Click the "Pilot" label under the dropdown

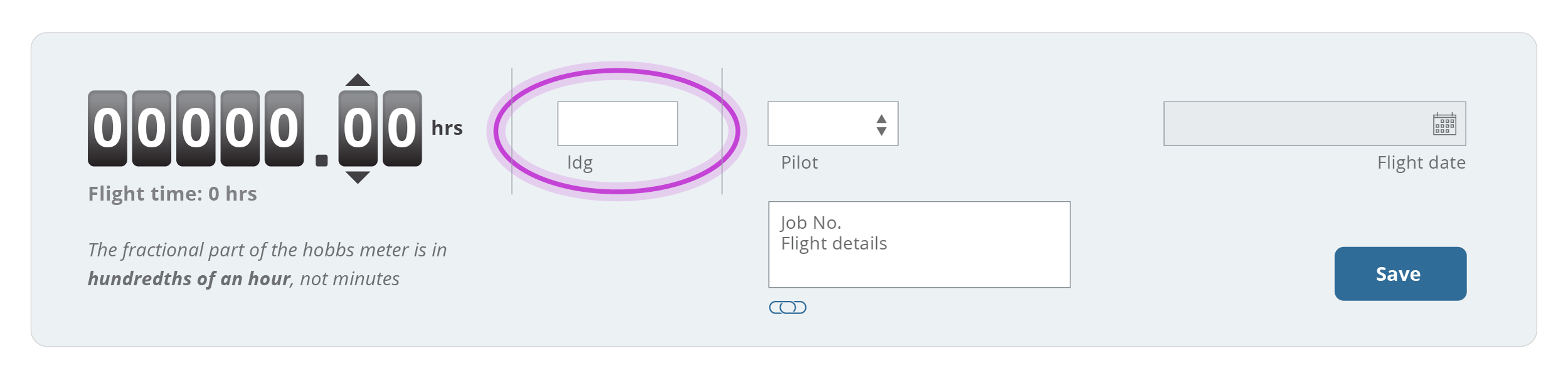[799, 163]
